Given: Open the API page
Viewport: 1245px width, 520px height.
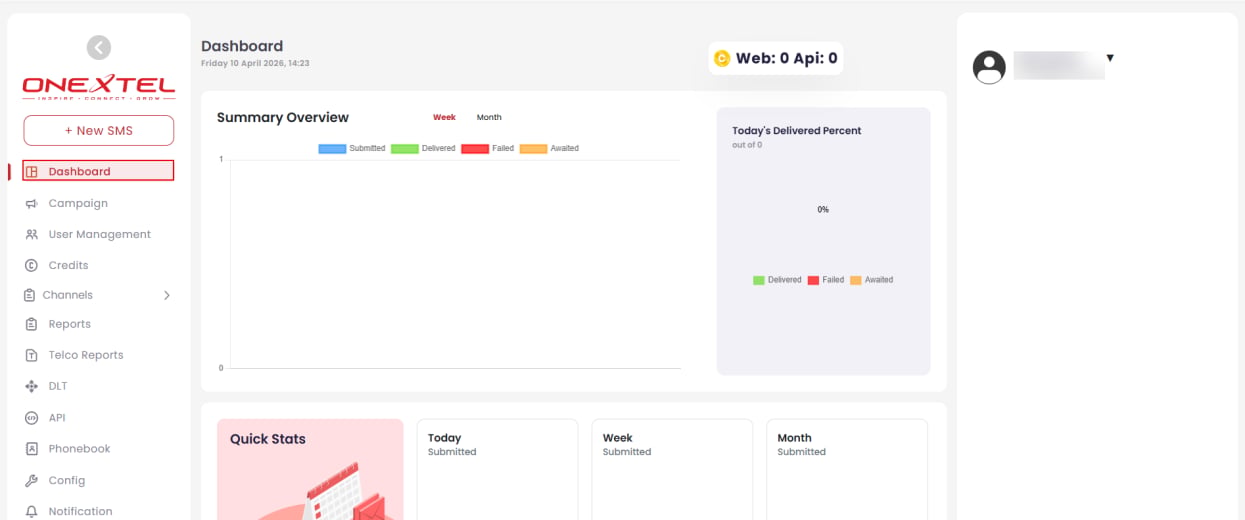Looking at the screenshot, I should click(x=56, y=418).
